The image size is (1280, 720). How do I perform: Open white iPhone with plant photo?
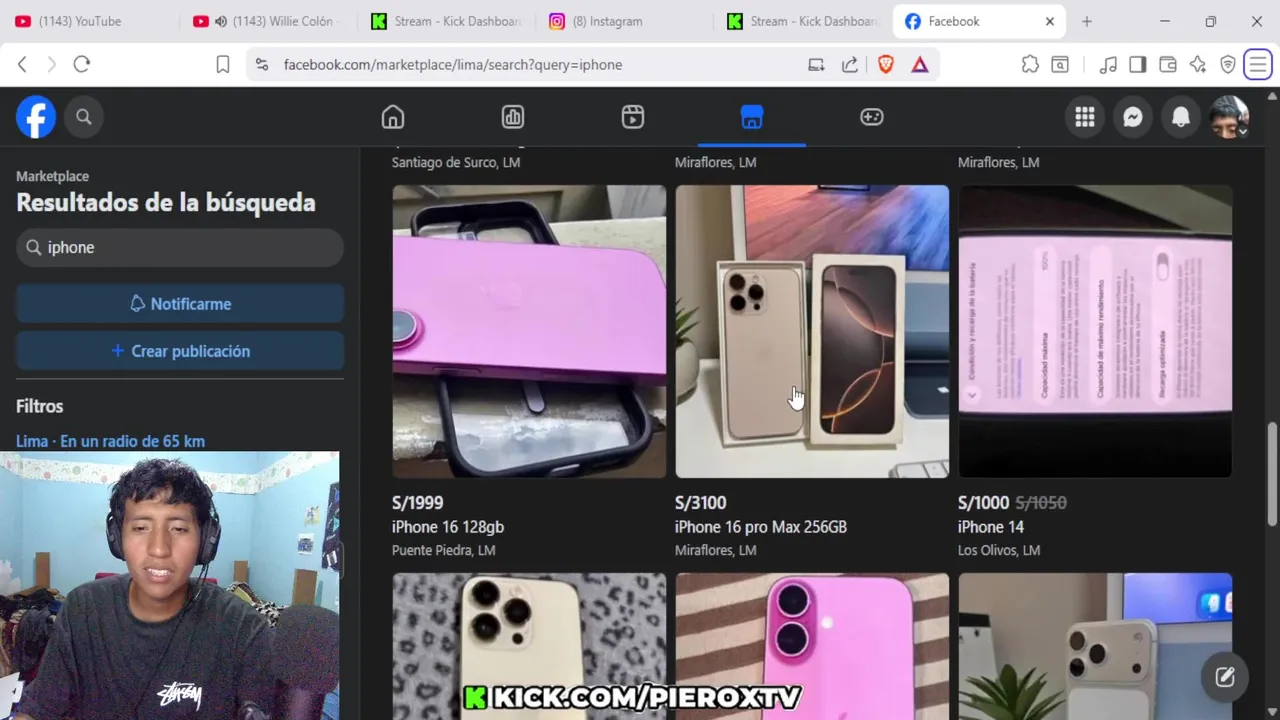point(1095,646)
